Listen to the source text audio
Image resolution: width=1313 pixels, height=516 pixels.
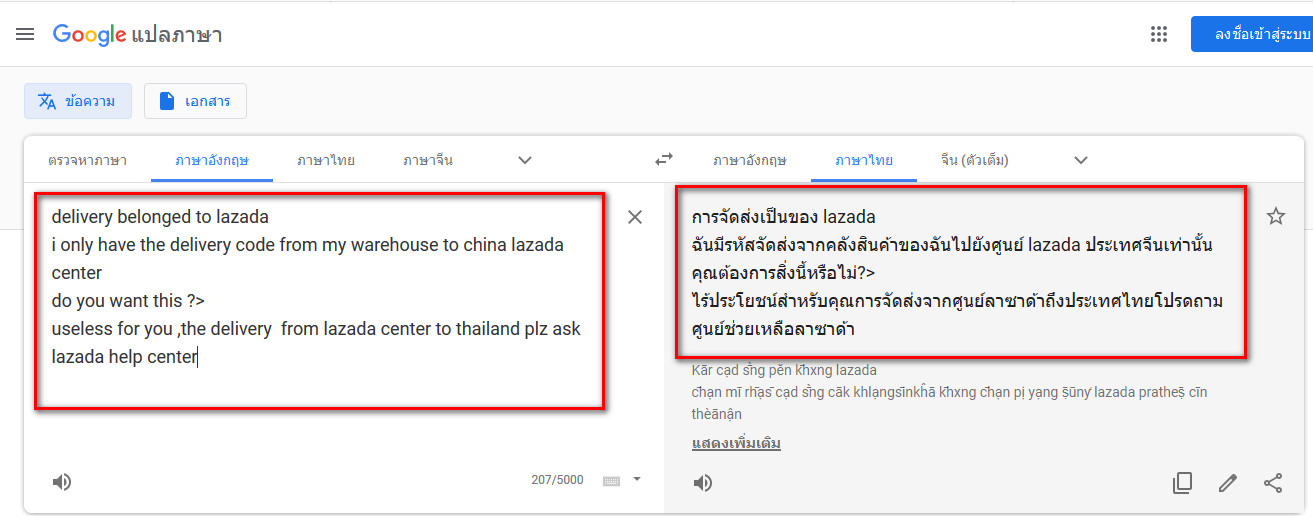click(x=62, y=482)
